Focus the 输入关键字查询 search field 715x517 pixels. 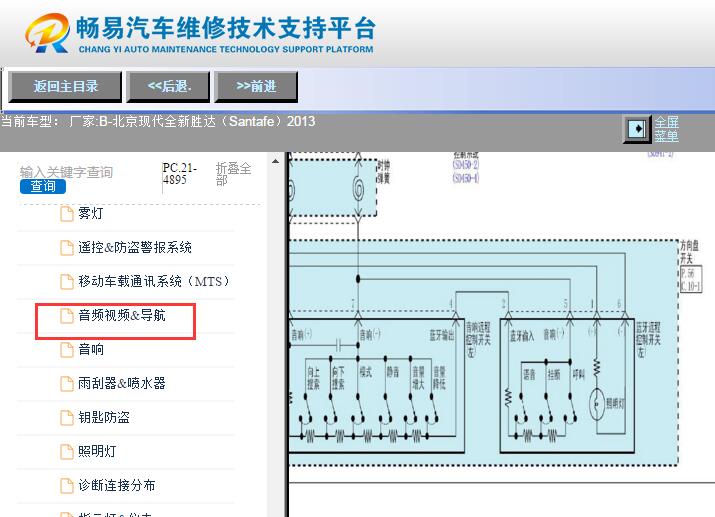66,172
